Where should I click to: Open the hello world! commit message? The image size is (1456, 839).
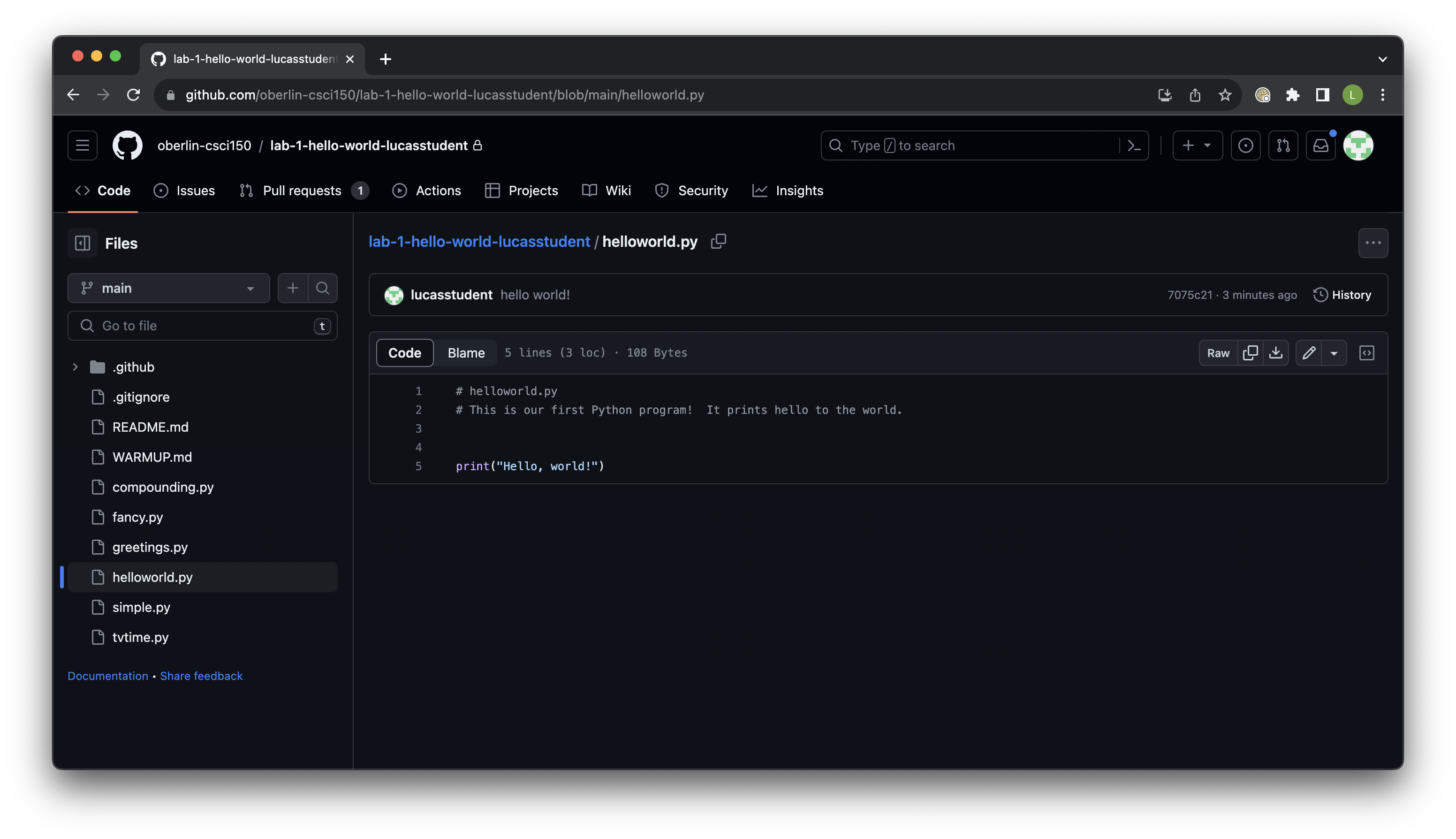pos(535,295)
